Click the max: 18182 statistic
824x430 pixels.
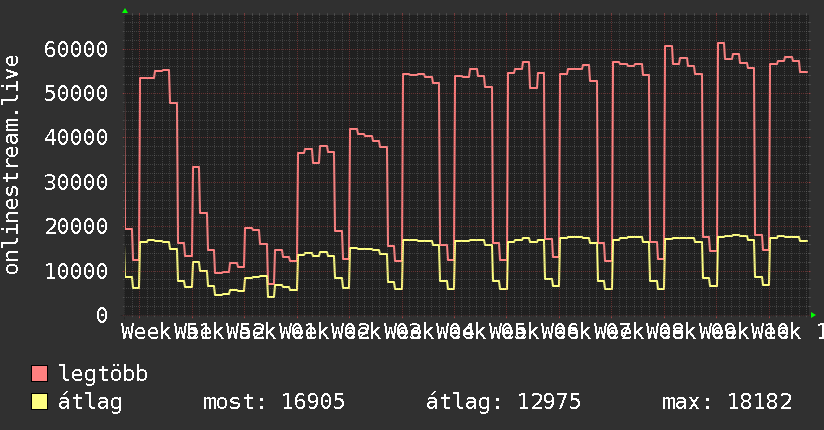point(727,402)
